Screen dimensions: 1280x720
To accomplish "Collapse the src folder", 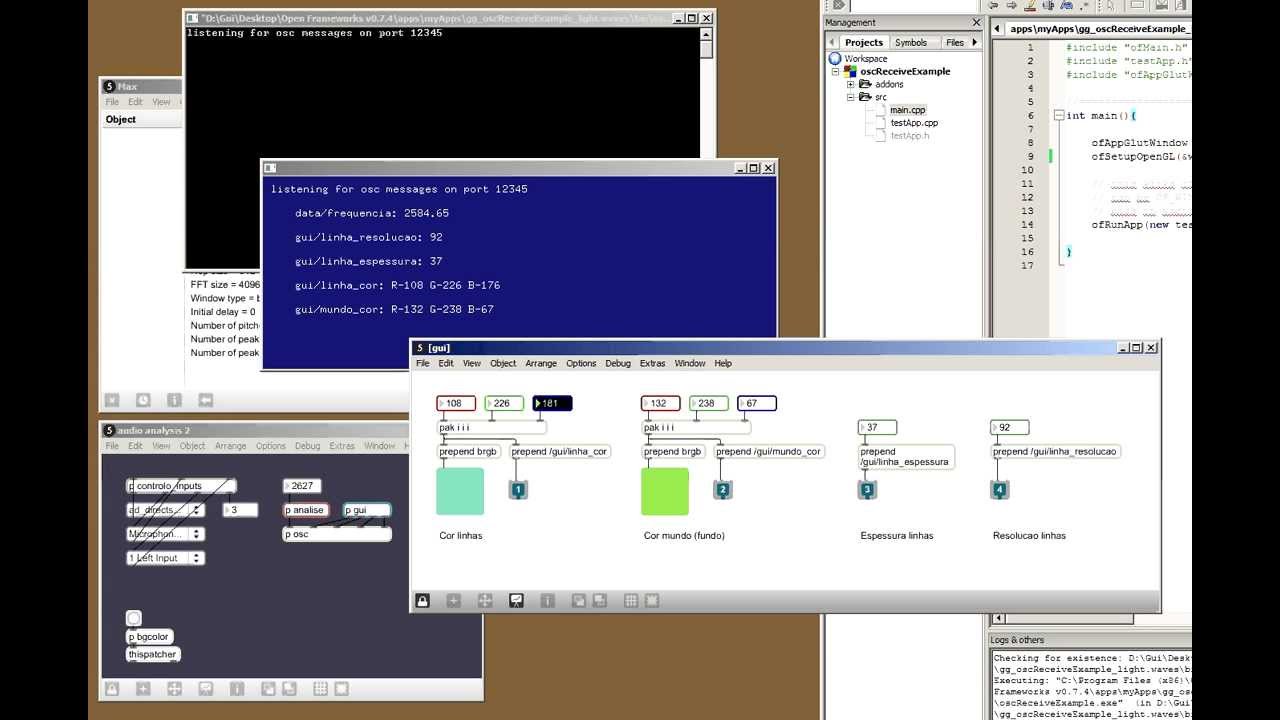I will [x=851, y=97].
